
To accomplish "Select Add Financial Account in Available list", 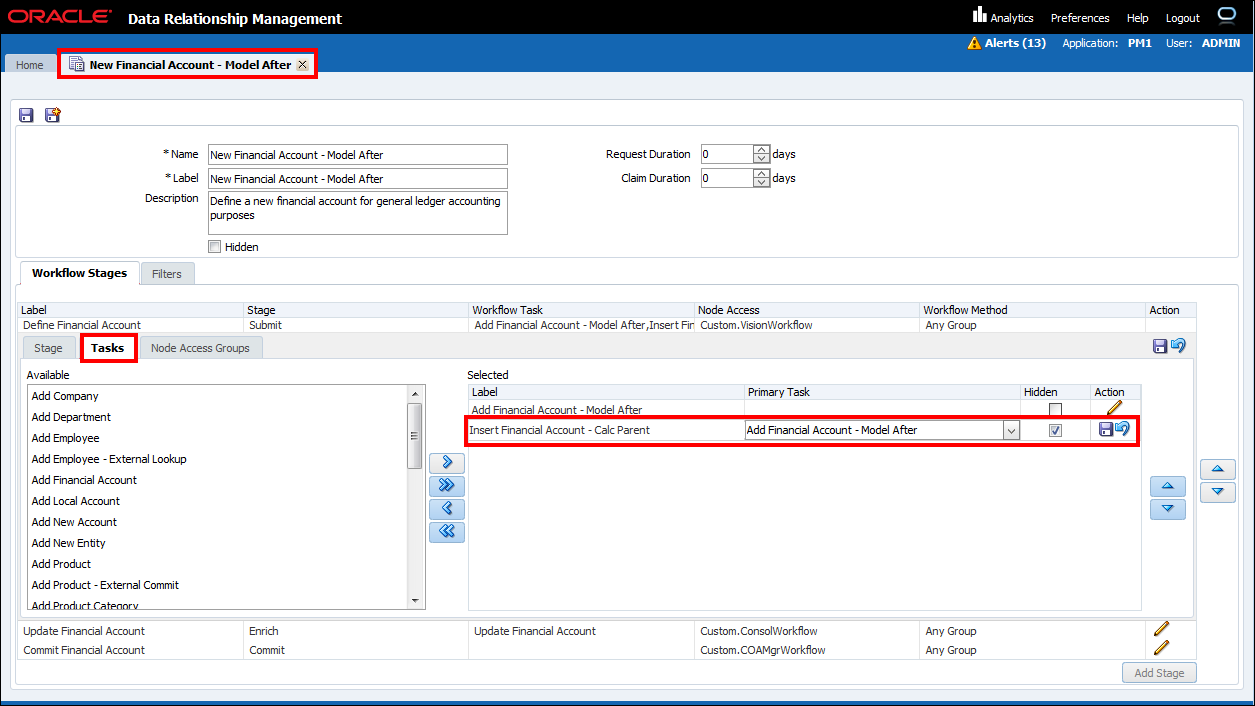I will (84, 480).
